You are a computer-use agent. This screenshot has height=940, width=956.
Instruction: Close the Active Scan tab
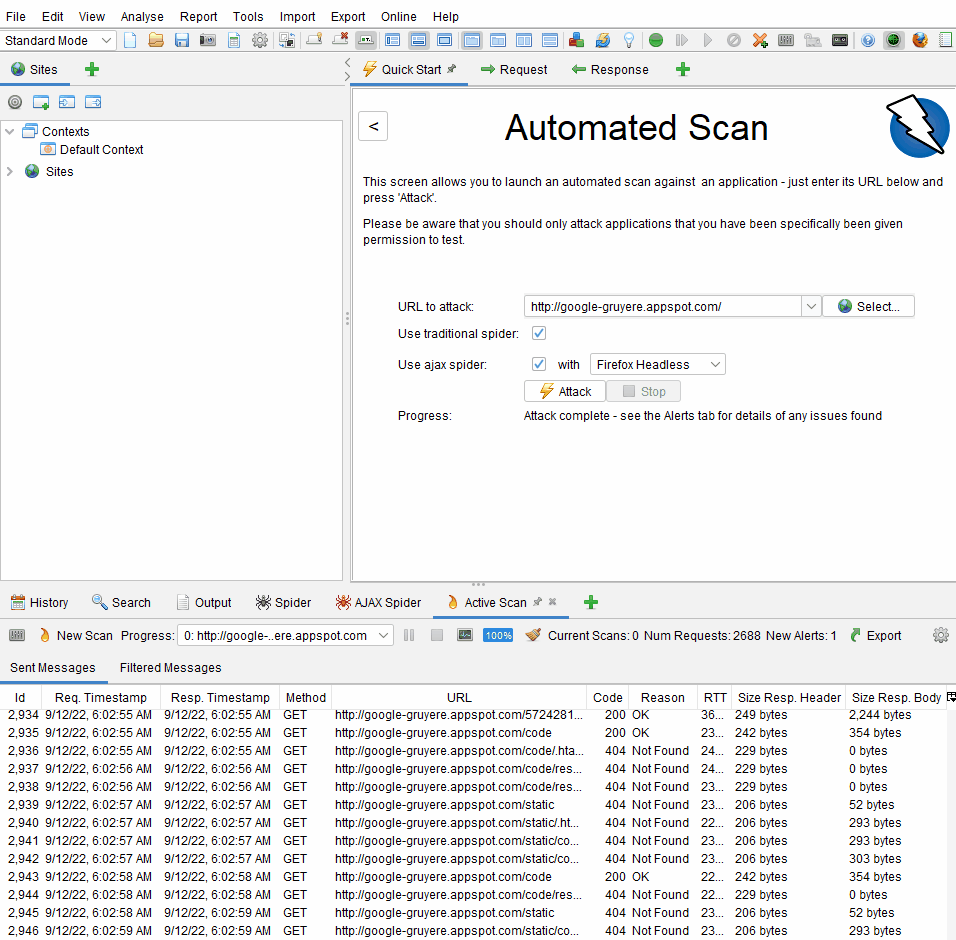552,602
